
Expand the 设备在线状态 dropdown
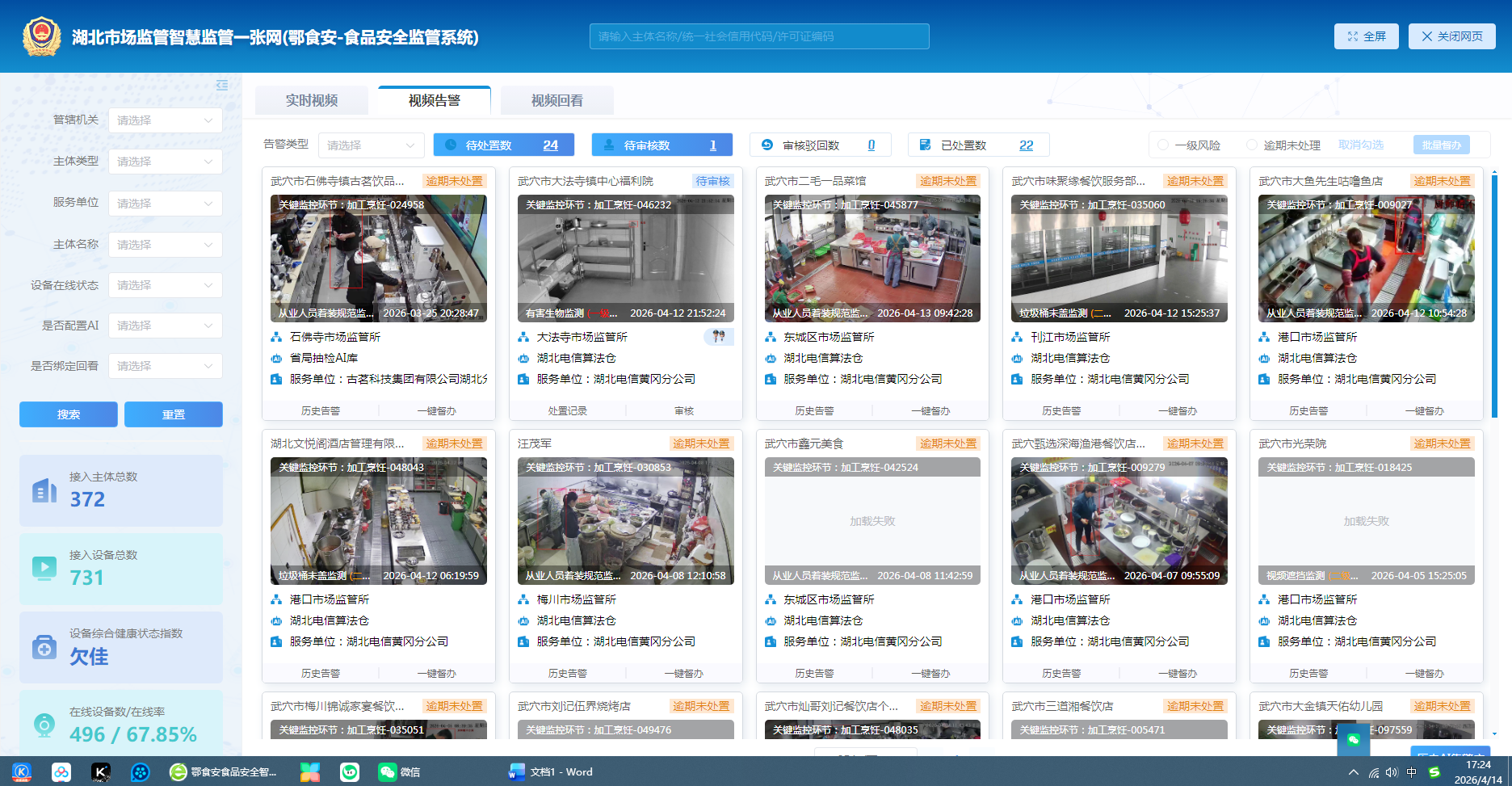(166, 285)
